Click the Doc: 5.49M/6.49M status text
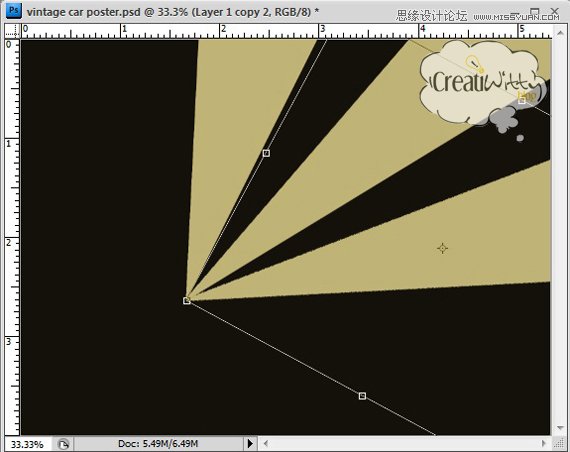 pyautogui.click(x=158, y=444)
